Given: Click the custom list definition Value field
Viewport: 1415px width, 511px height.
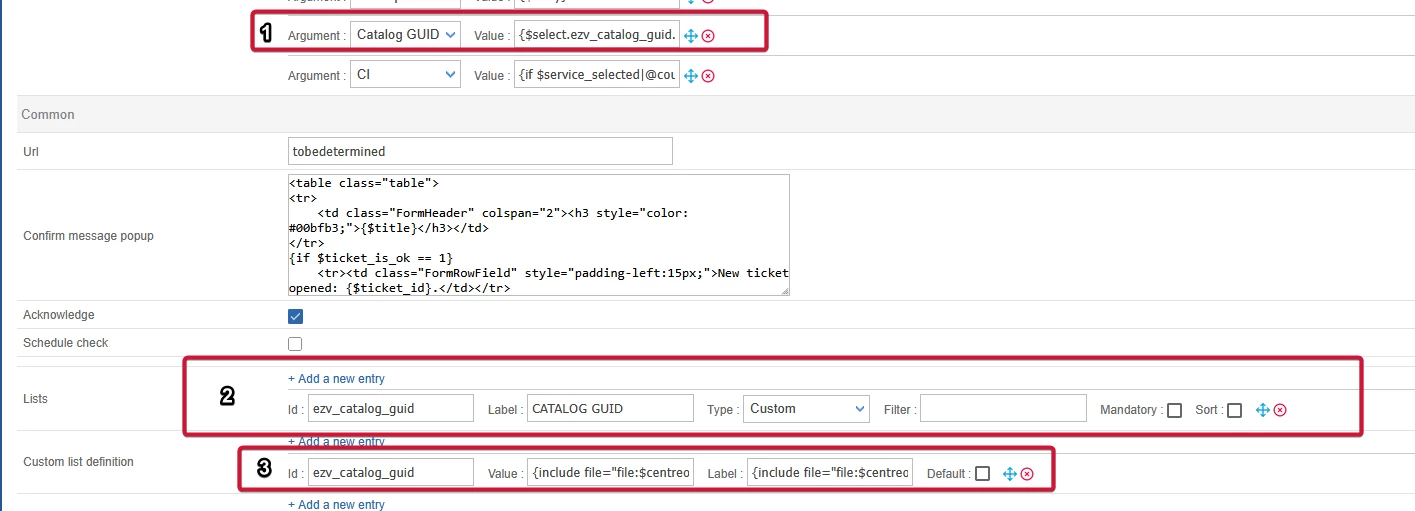Looking at the screenshot, I should [610, 472].
